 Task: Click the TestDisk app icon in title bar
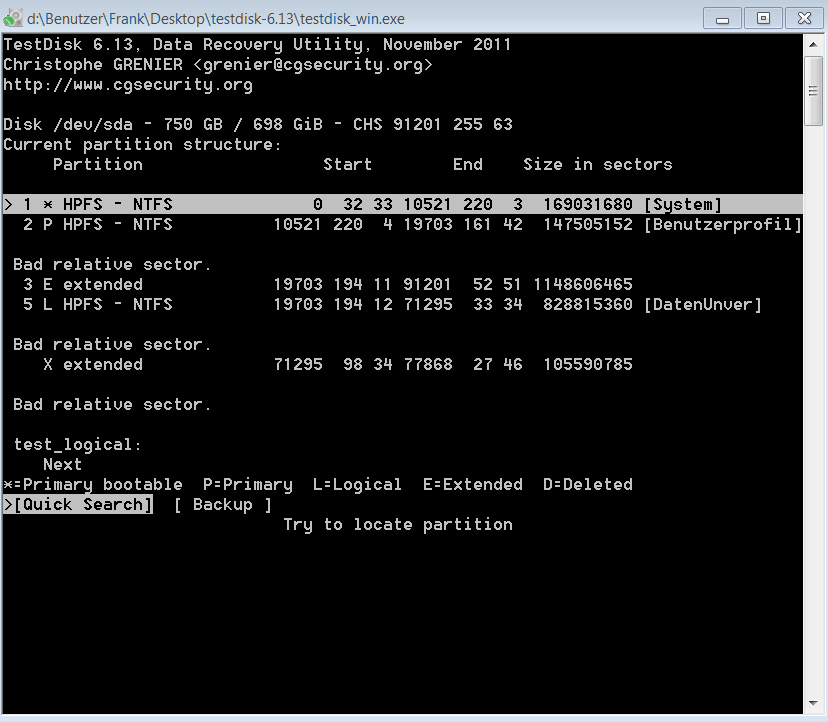tap(13, 18)
